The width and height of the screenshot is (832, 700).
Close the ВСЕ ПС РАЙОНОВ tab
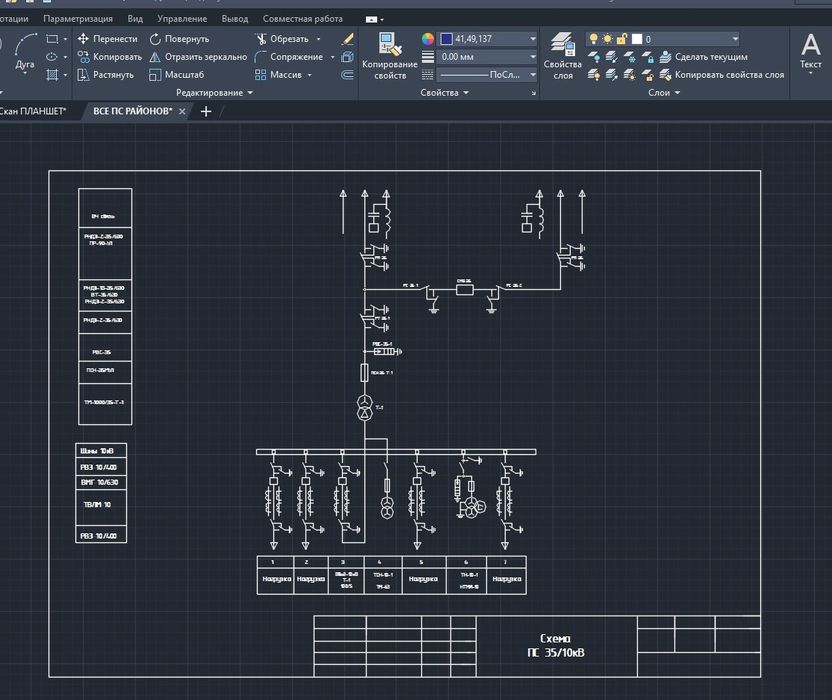(182, 111)
